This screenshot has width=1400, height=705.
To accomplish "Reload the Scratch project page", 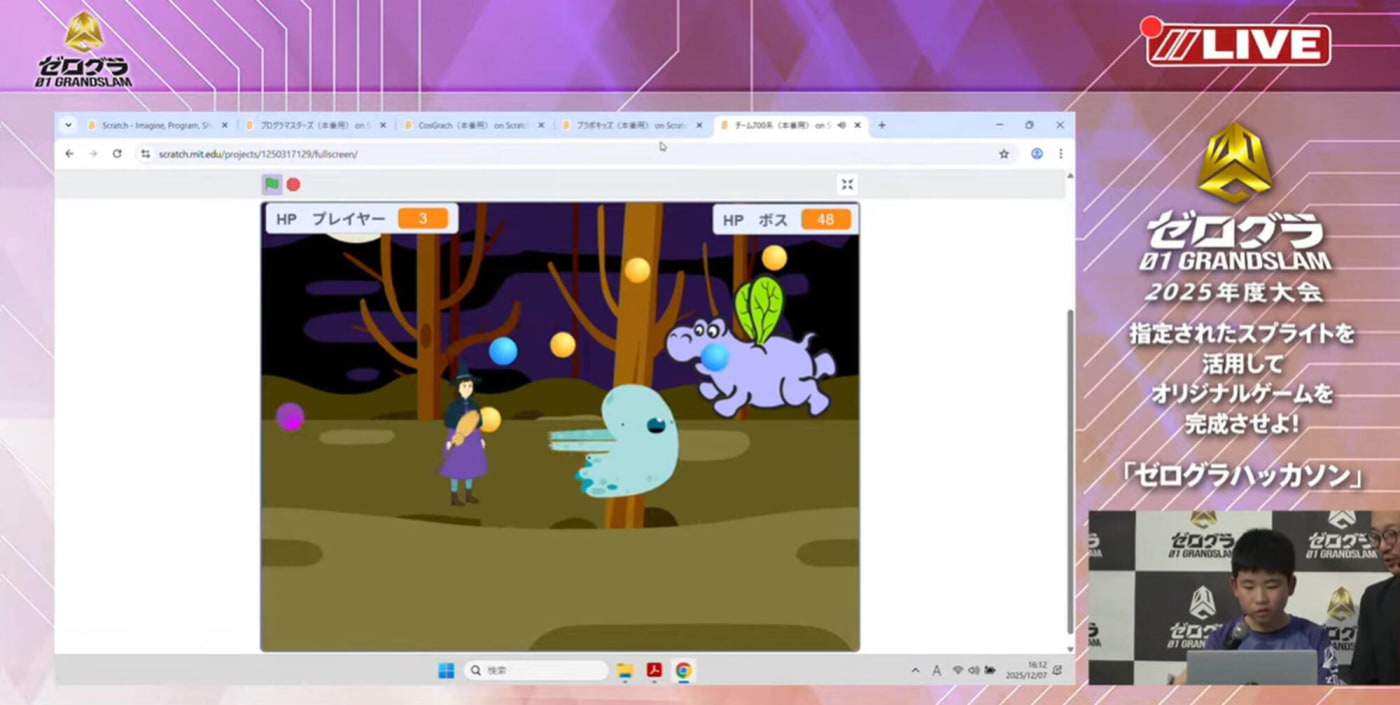I will [x=117, y=154].
